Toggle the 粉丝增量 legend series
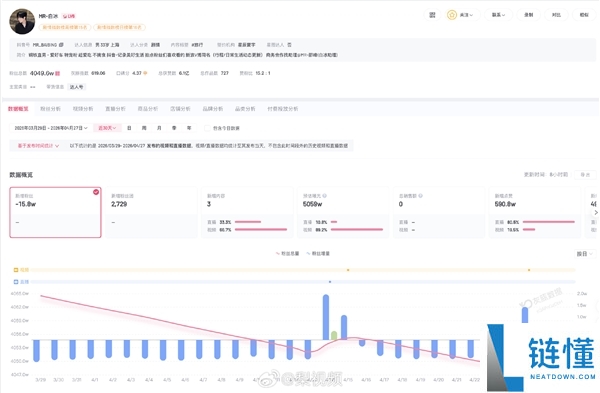 [x=318, y=253]
